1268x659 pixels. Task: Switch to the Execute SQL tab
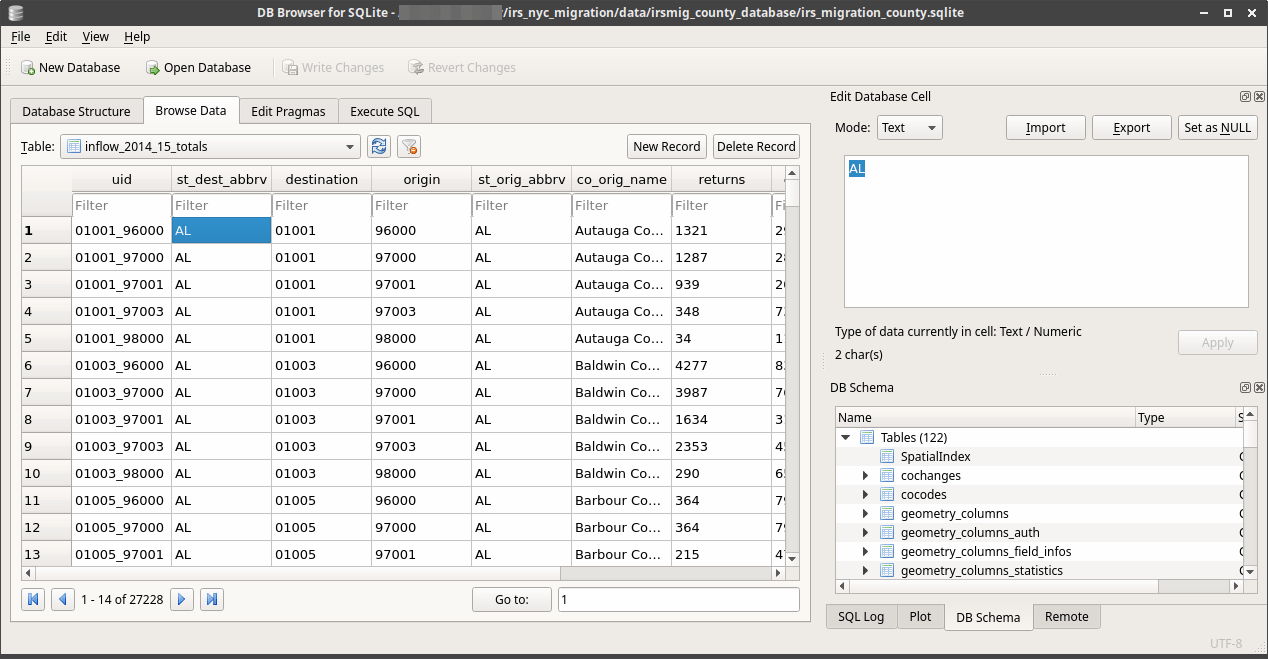(x=385, y=111)
